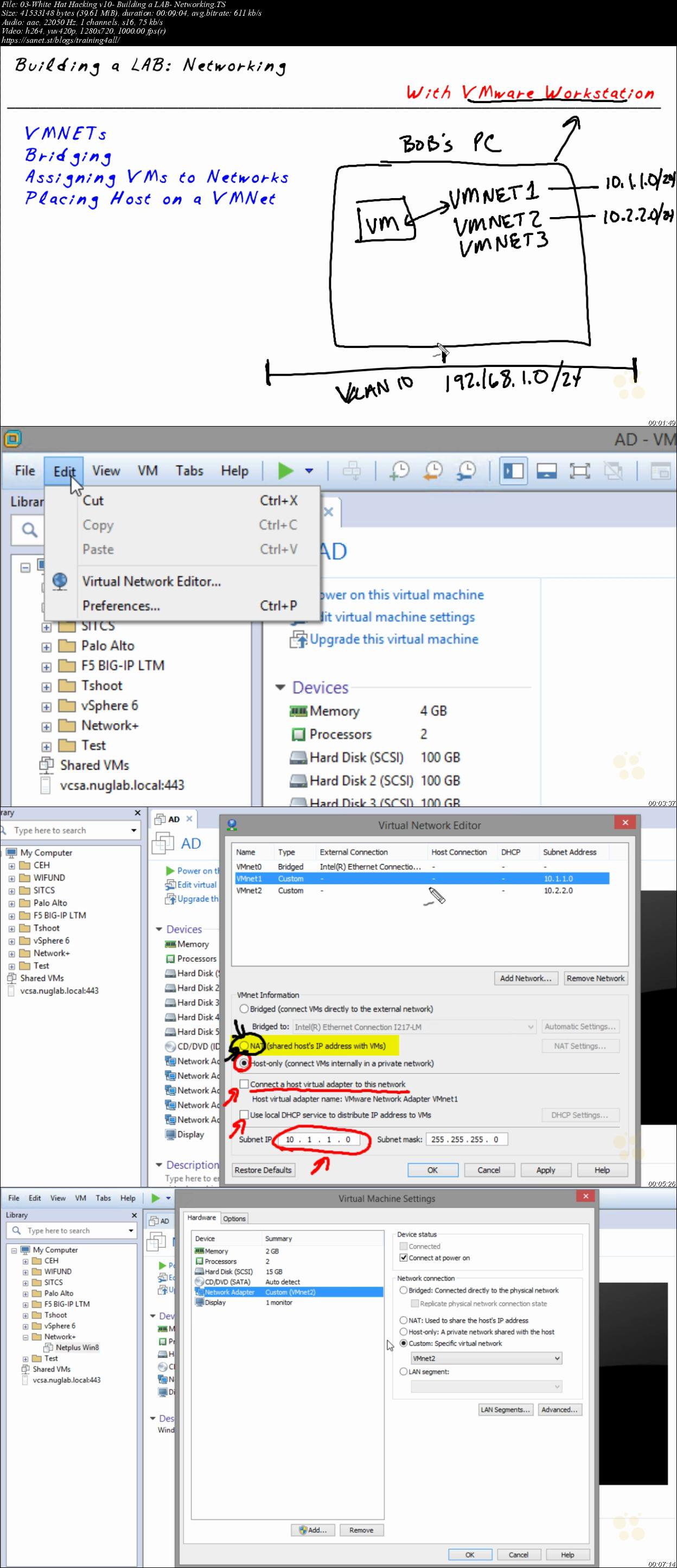
Task: Select NAT radio in Virtual Network Editor
Action: [x=244, y=1046]
